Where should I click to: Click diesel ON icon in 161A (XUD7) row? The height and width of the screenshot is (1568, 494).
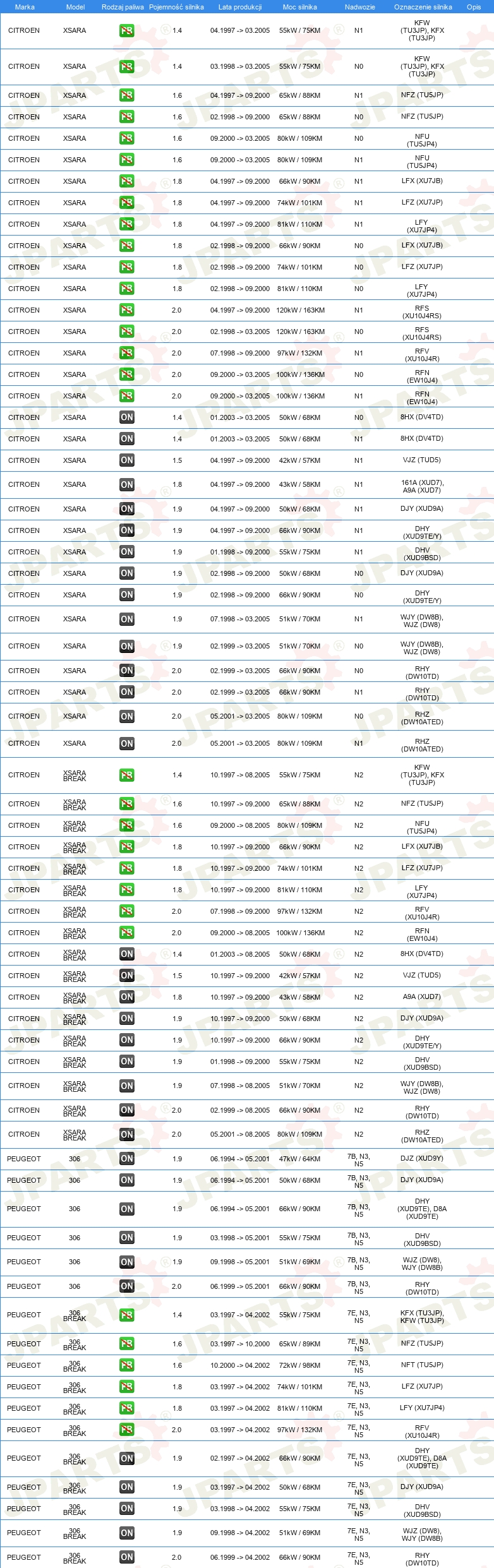(x=127, y=485)
